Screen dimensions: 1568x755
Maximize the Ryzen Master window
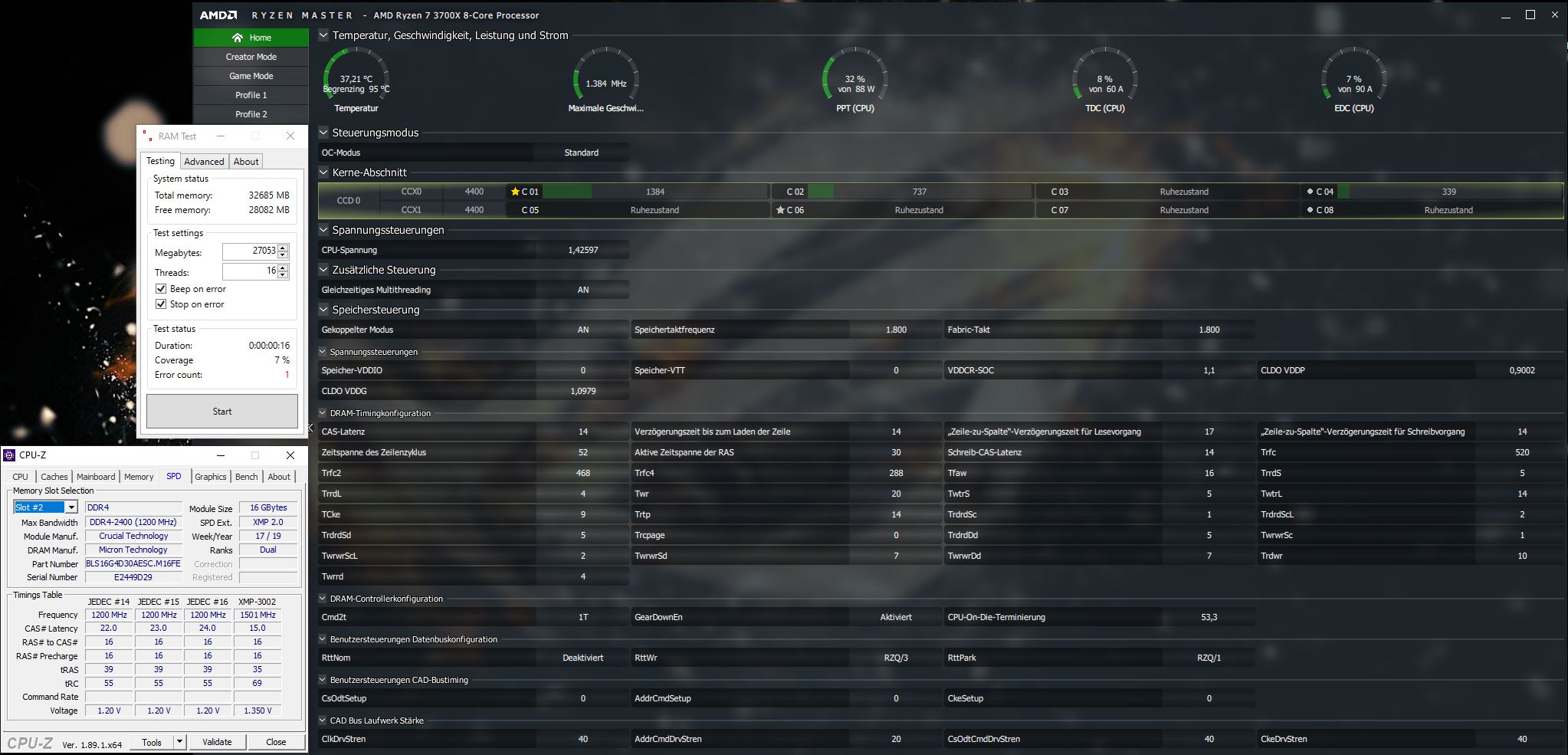pyautogui.click(x=1530, y=15)
